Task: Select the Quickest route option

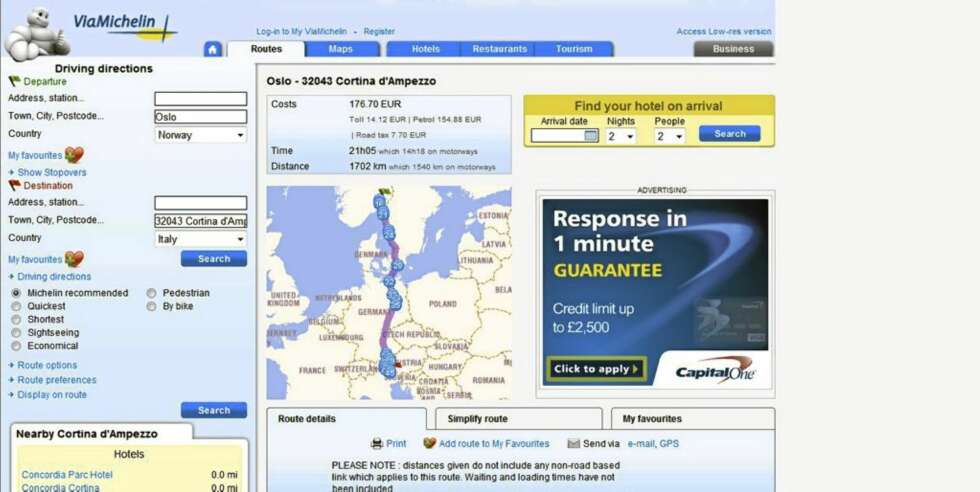Action: coord(16,306)
